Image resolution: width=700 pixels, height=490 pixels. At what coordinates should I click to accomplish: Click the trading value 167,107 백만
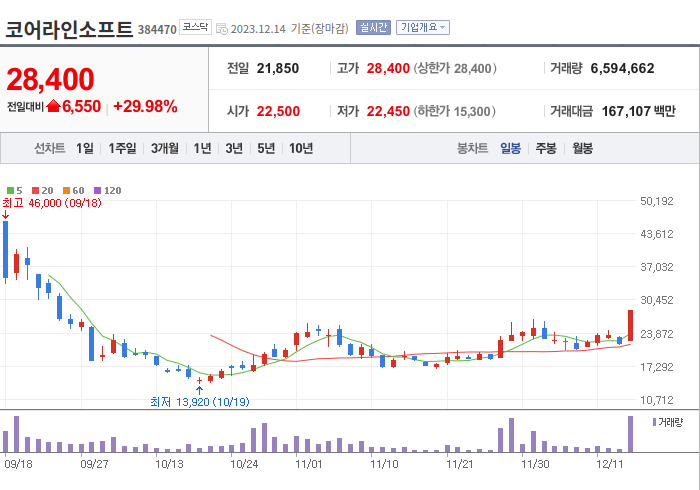pos(638,111)
